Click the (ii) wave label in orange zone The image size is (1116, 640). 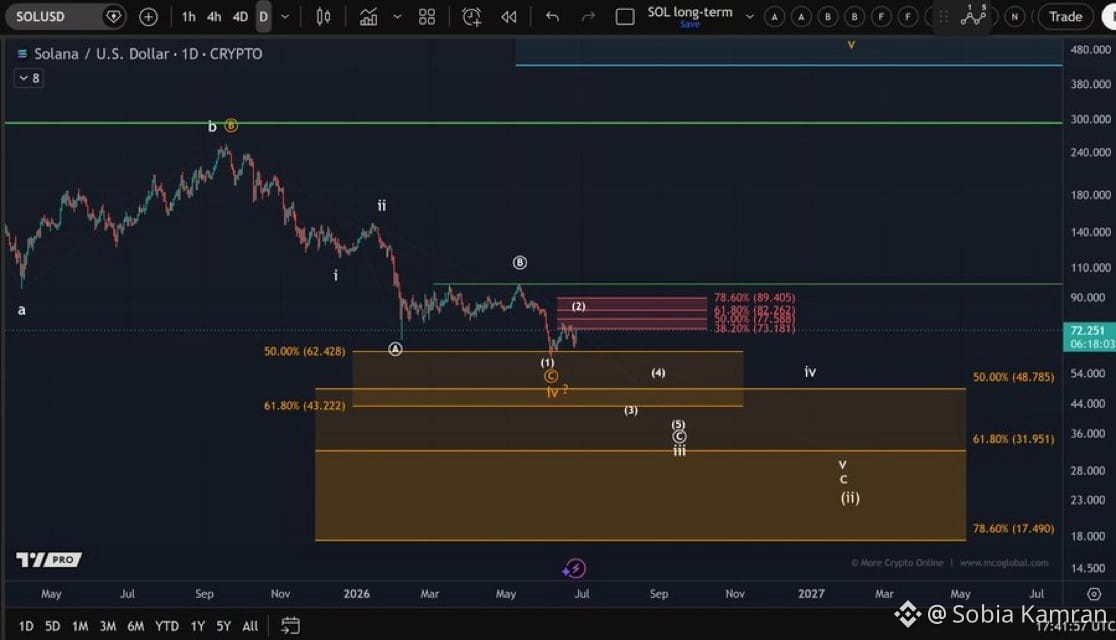850,498
